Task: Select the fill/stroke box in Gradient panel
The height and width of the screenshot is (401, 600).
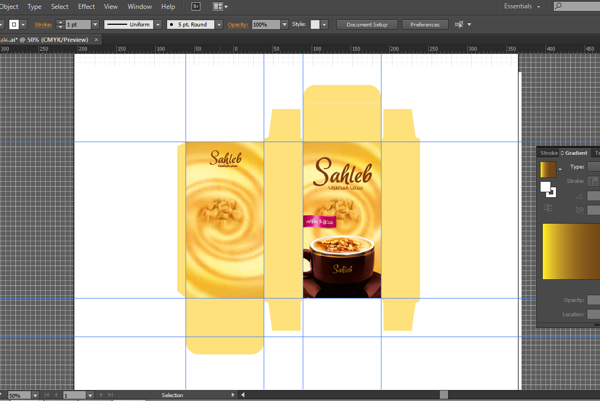Action: click(548, 189)
